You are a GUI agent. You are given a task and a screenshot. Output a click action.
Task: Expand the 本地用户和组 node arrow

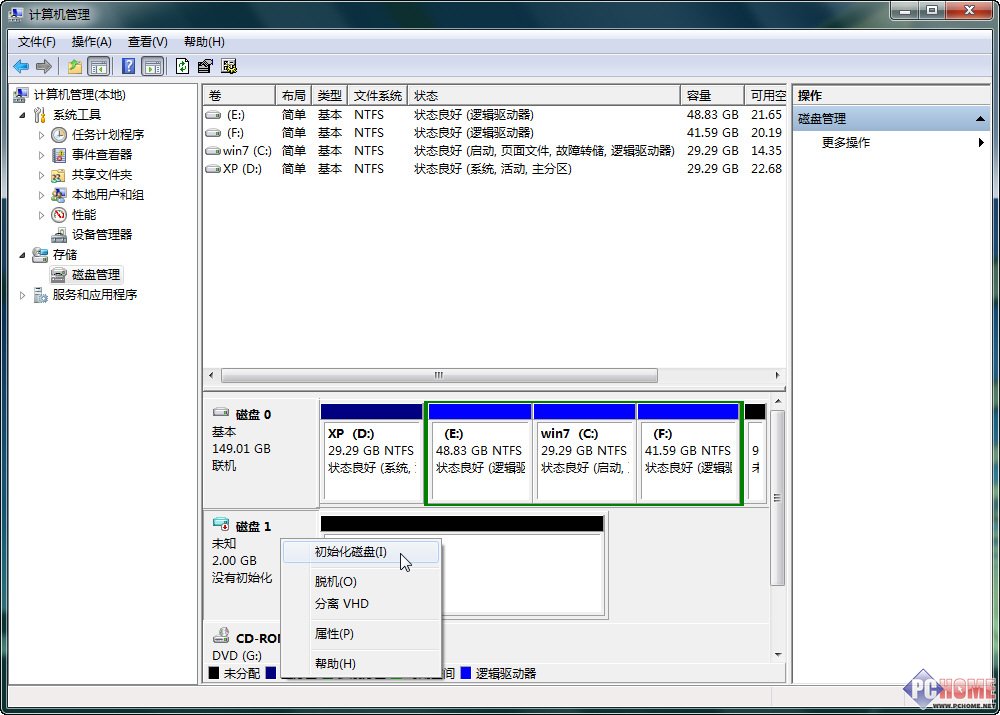point(41,195)
